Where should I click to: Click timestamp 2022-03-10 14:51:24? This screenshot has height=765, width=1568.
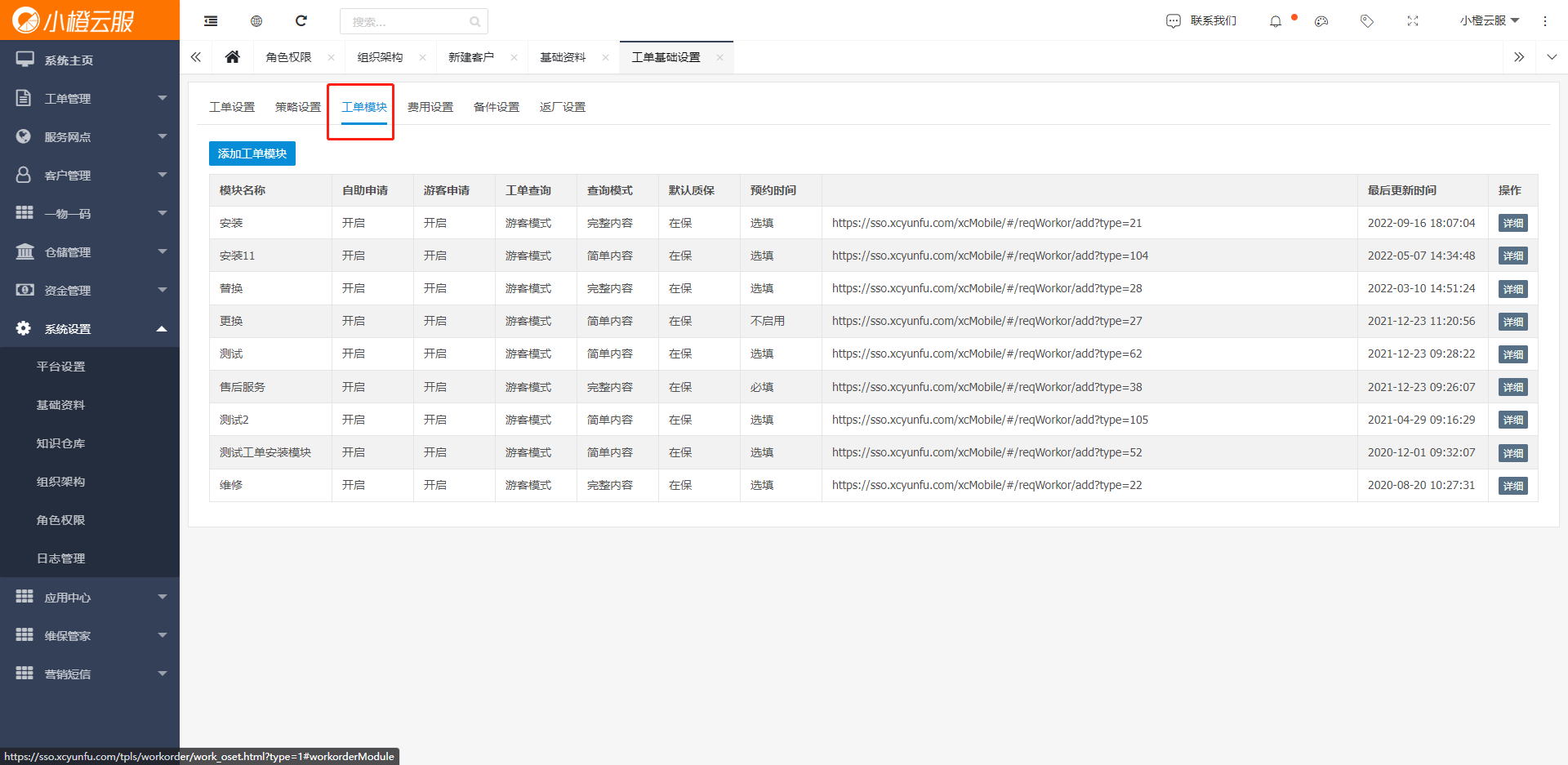[x=1422, y=288]
